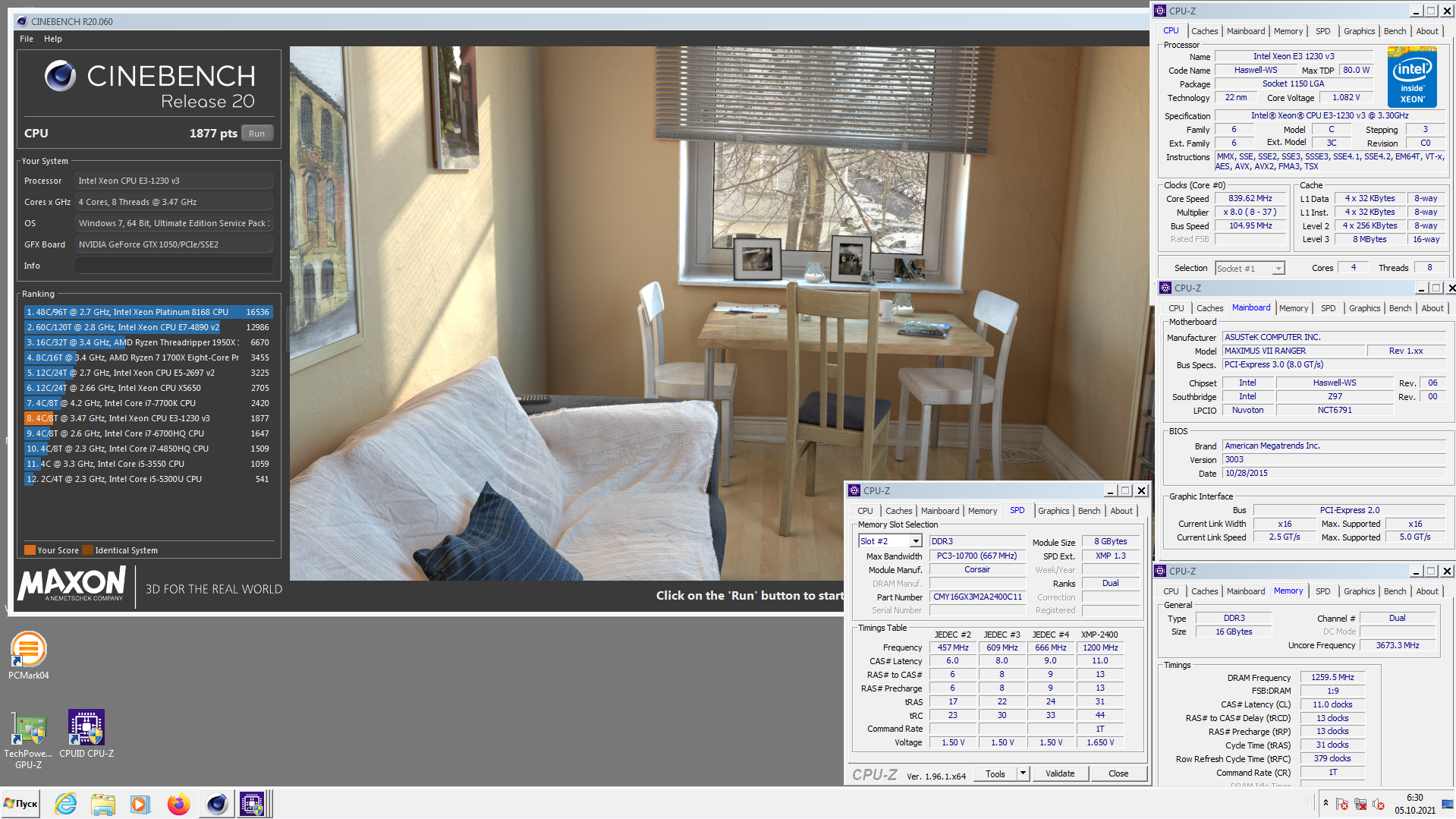
Task: Launch Firefox from the taskbar
Action: [179, 804]
